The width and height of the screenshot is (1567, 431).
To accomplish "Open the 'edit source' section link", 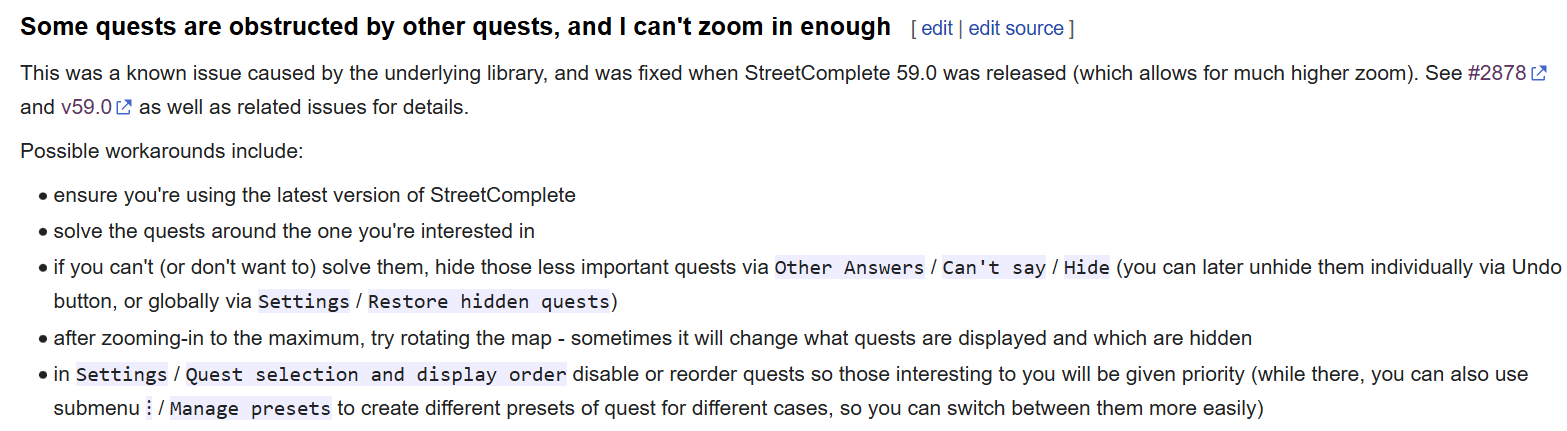I will [x=1016, y=29].
